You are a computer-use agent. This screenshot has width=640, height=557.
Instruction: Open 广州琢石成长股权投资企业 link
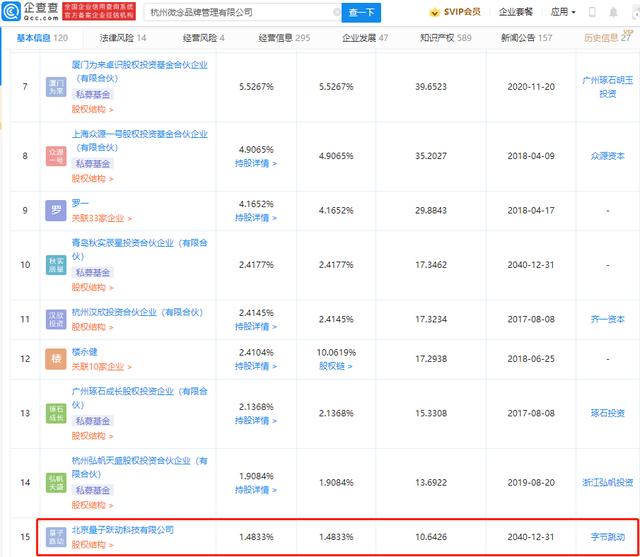tap(140, 398)
